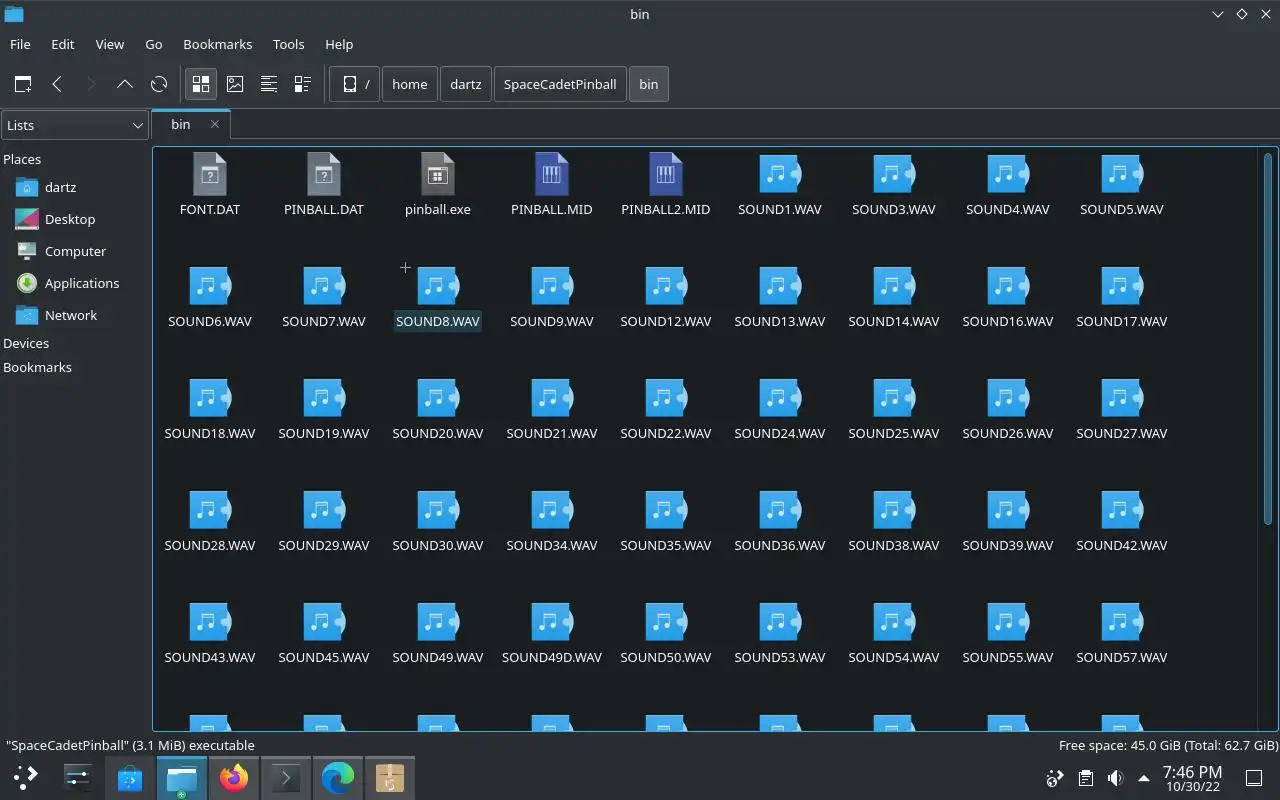
Task: Select the SOUND1.WAV audio icon
Action: point(780,174)
